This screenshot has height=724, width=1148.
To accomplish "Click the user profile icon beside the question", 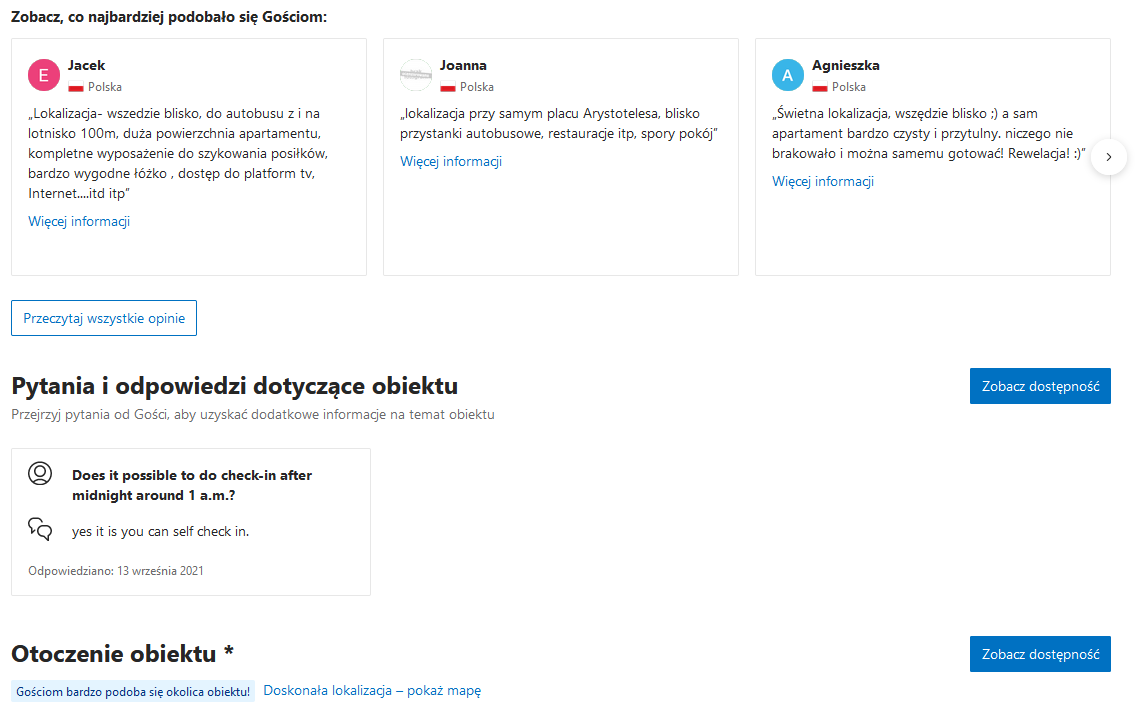I will click(x=40, y=474).
